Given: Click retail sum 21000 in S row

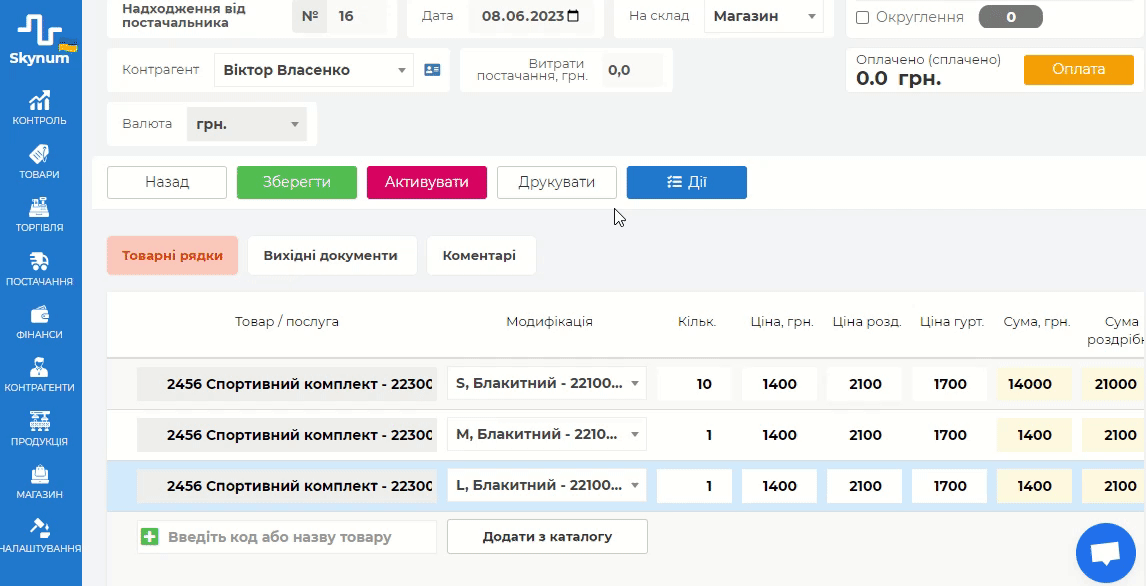Looking at the screenshot, I should click(1114, 384).
